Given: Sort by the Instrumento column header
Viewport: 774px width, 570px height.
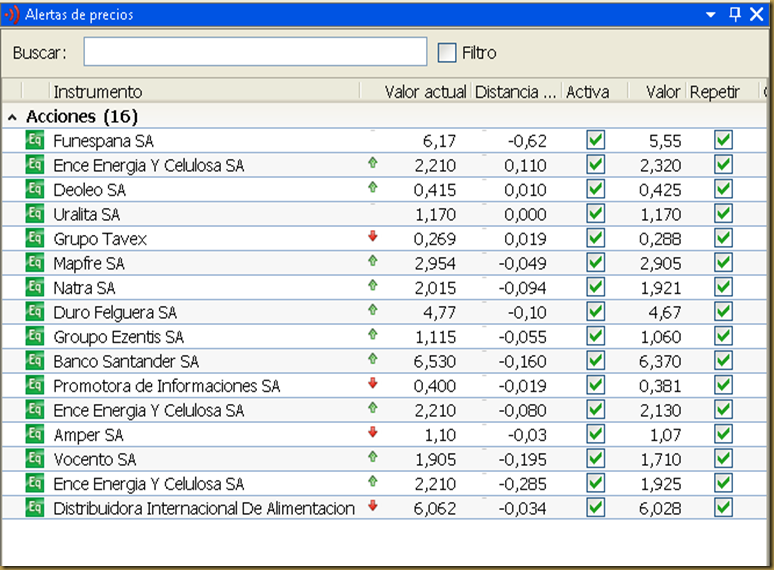Looking at the screenshot, I should pyautogui.click(x=204, y=91).
